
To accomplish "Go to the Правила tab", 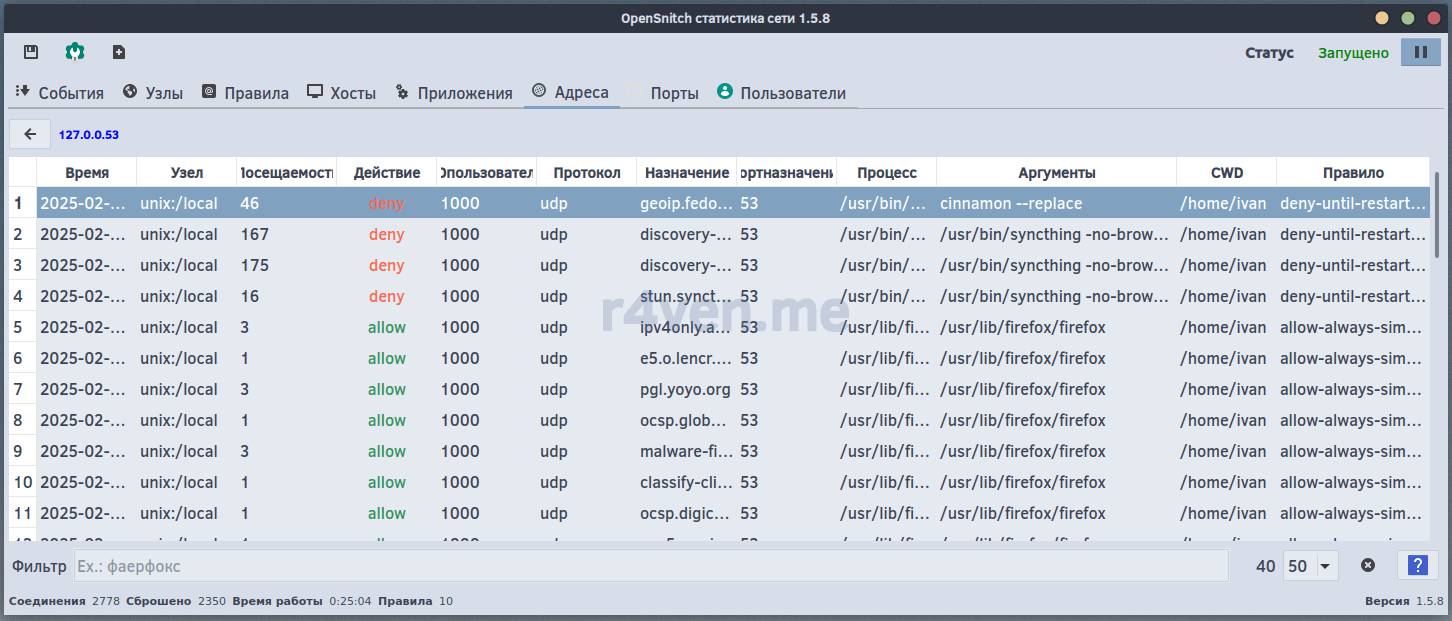I will click(245, 93).
